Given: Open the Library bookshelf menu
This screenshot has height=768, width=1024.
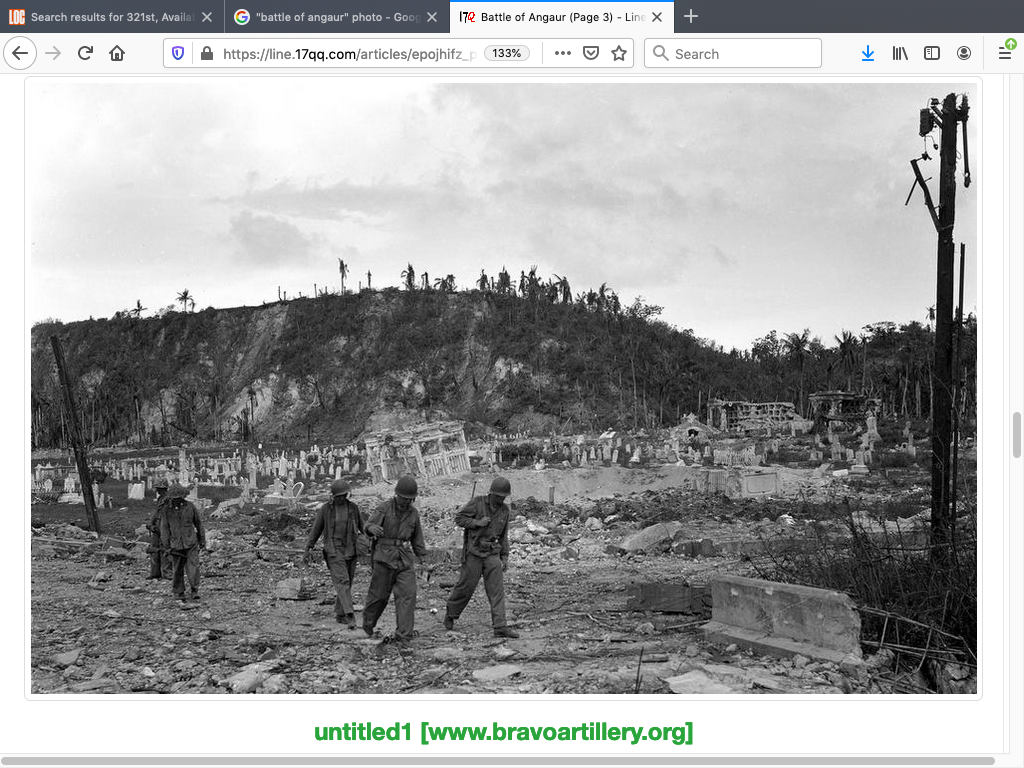Looking at the screenshot, I should pos(900,54).
